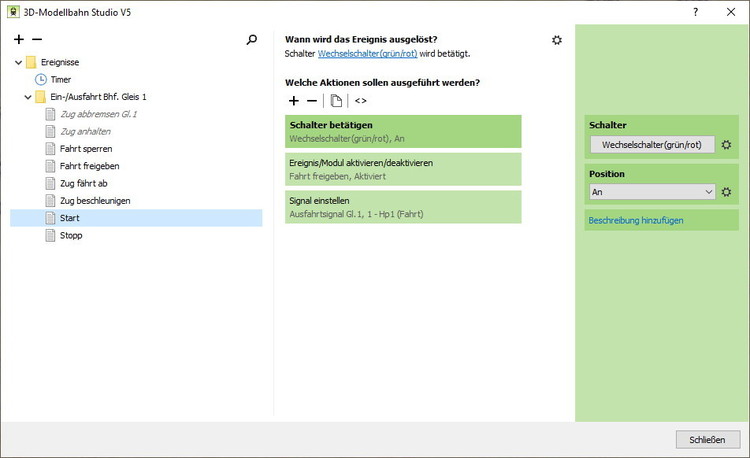The width and height of the screenshot is (750, 458).
Task: Open the event trigger settings gear
Action: pyautogui.click(x=557, y=40)
